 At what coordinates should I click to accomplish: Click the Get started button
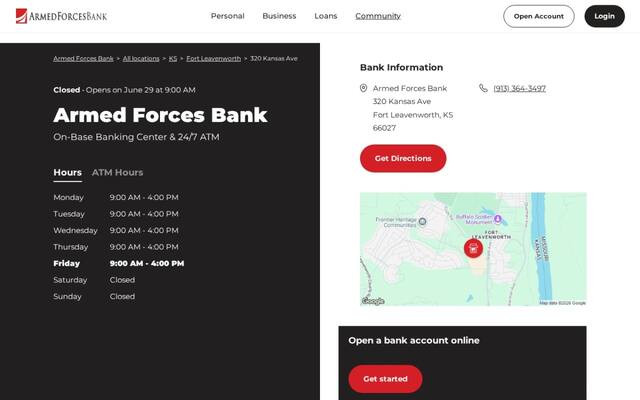pos(385,379)
